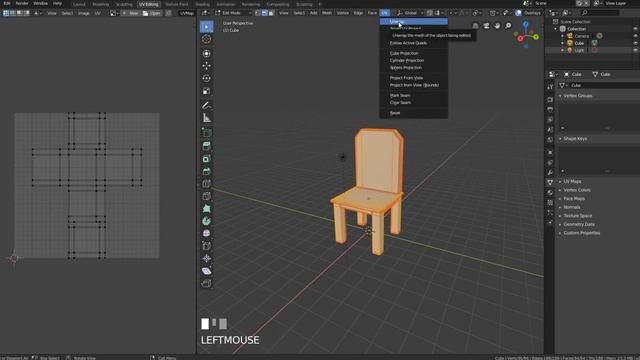
Task: Click the zoom magnifier navigation icon in viewport
Action: (x=508, y=26)
